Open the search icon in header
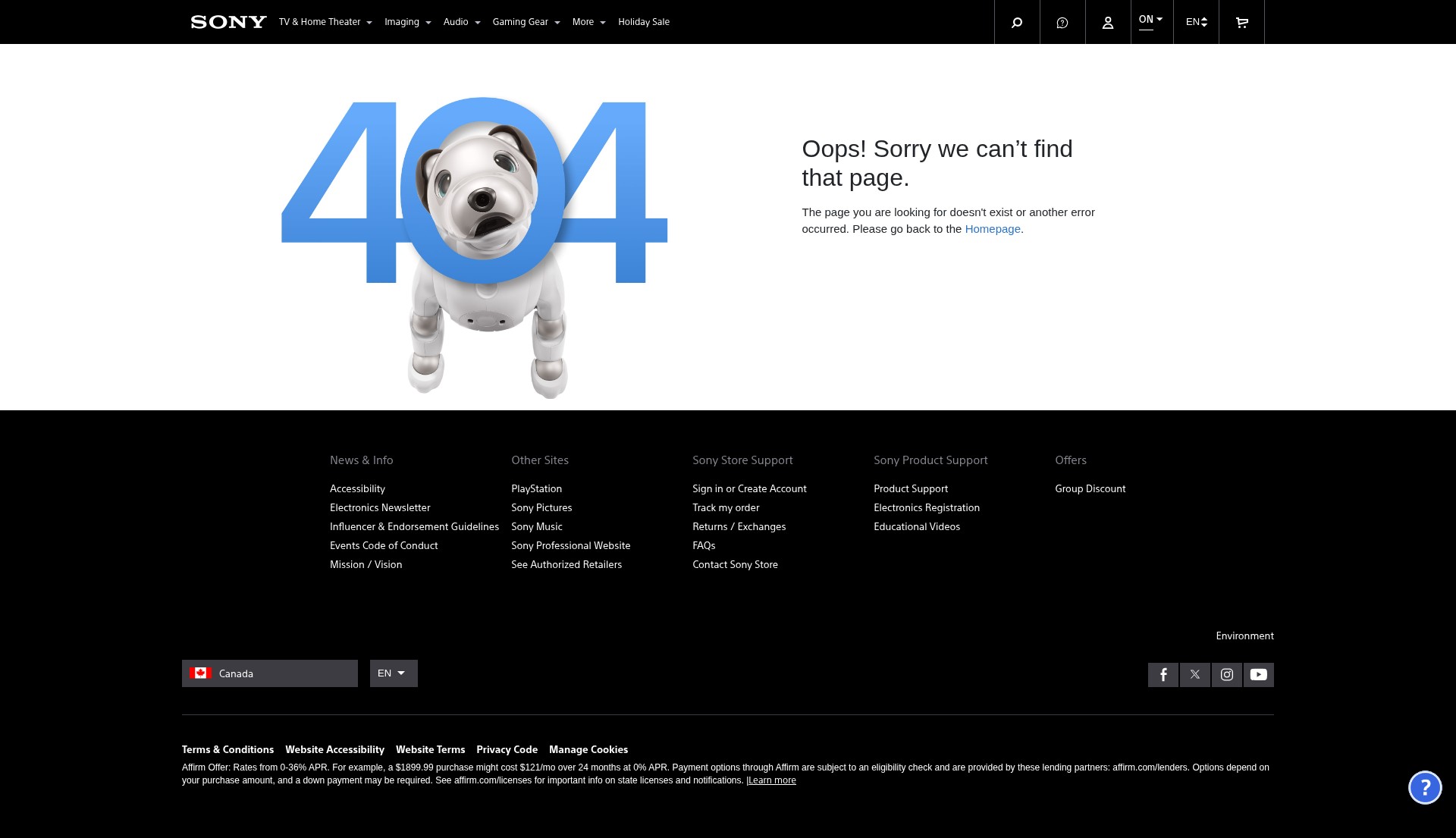This screenshot has width=1456, height=838. point(1017,22)
